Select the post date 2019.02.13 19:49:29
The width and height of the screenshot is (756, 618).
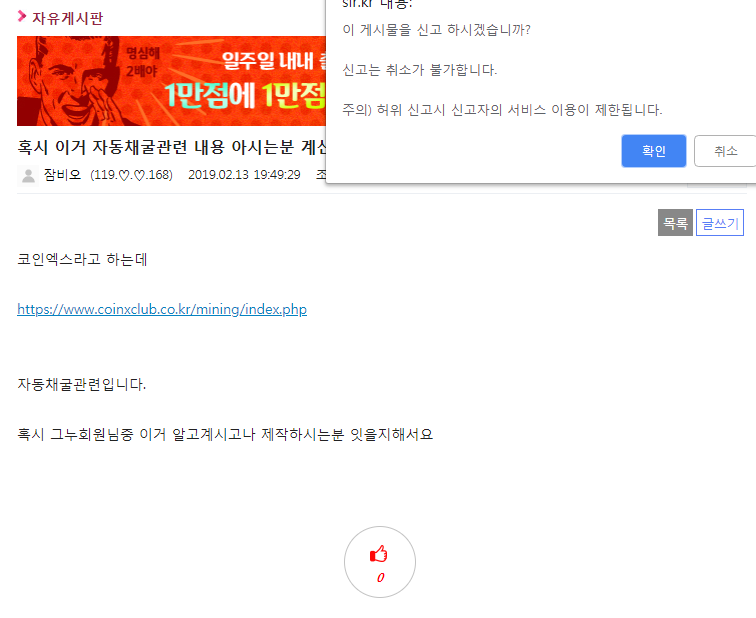point(244,175)
